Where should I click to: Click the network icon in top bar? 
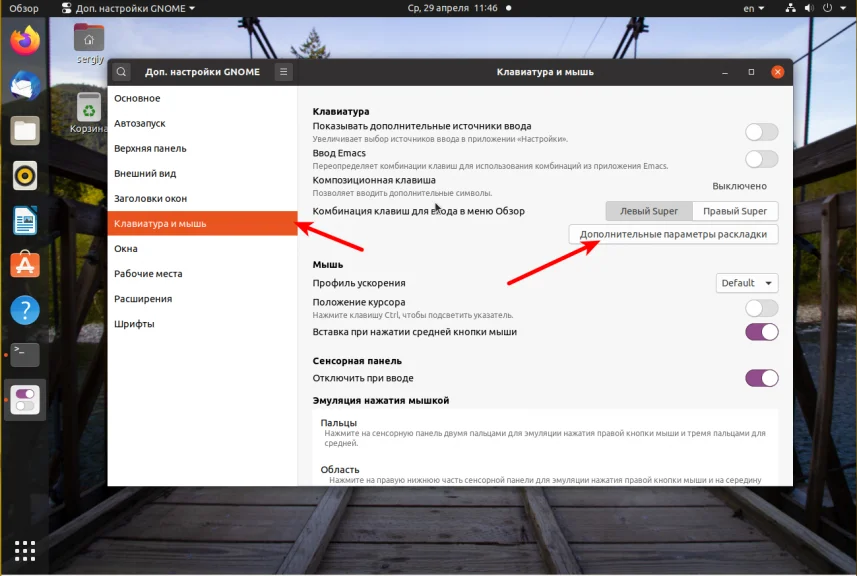pyautogui.click(x=790, y=8)
